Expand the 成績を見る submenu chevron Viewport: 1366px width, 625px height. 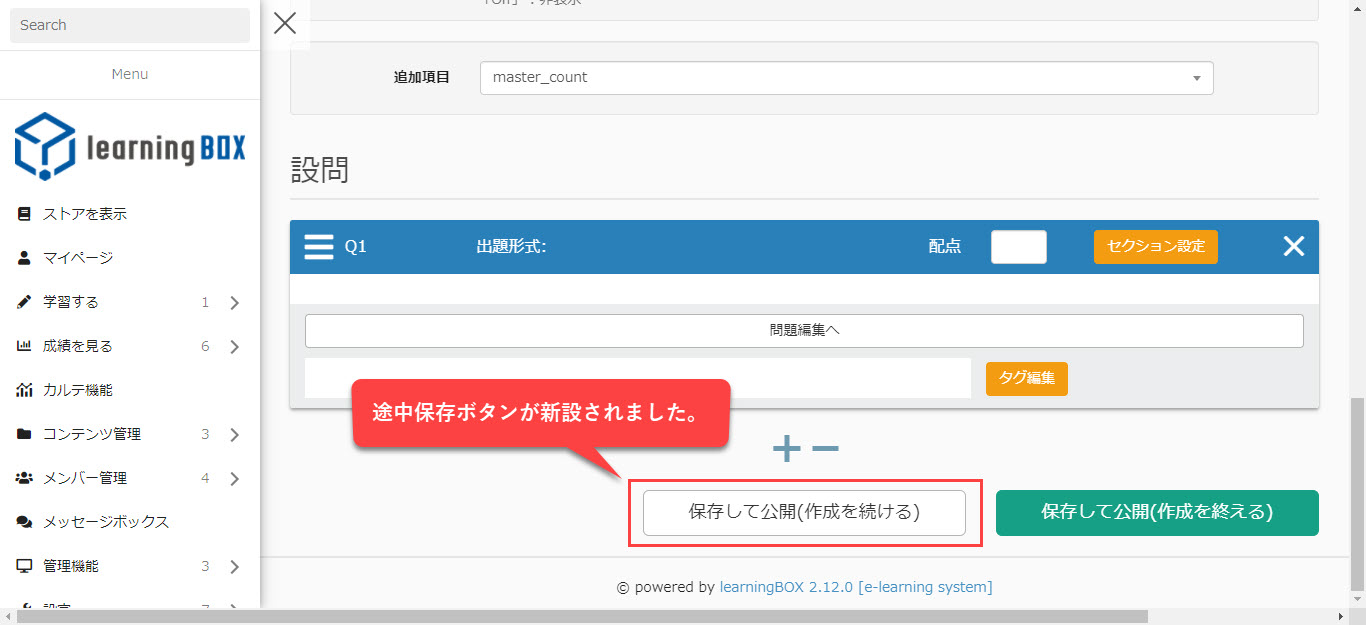(234, 347)
